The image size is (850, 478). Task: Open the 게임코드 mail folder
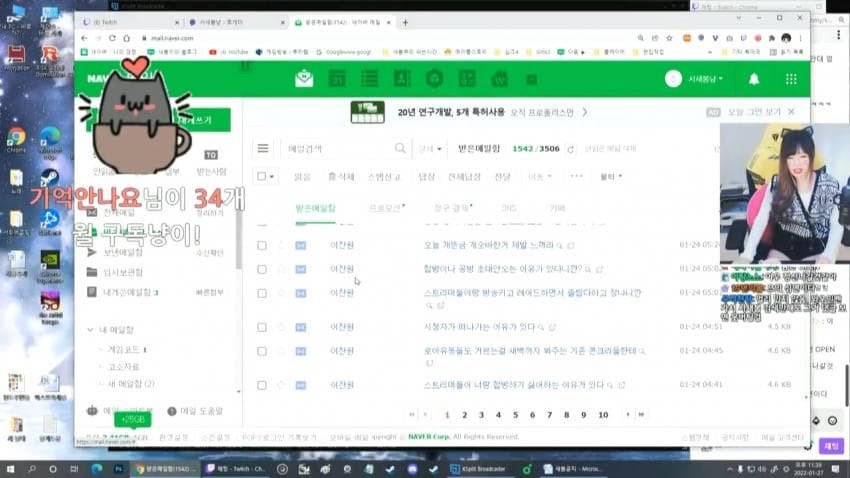click(x=124, y=350)
